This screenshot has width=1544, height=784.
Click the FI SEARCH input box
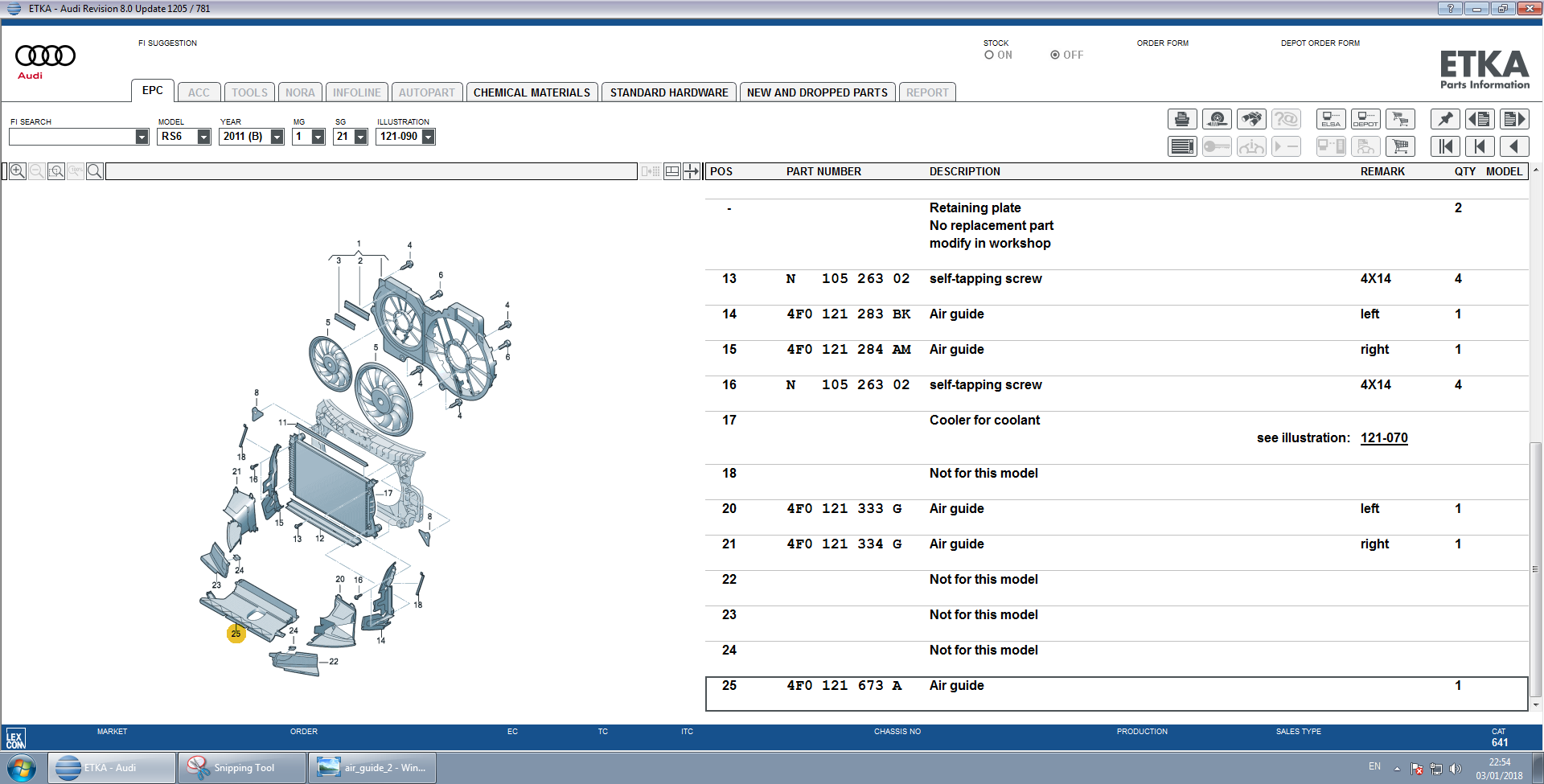(x=72, y=137)
